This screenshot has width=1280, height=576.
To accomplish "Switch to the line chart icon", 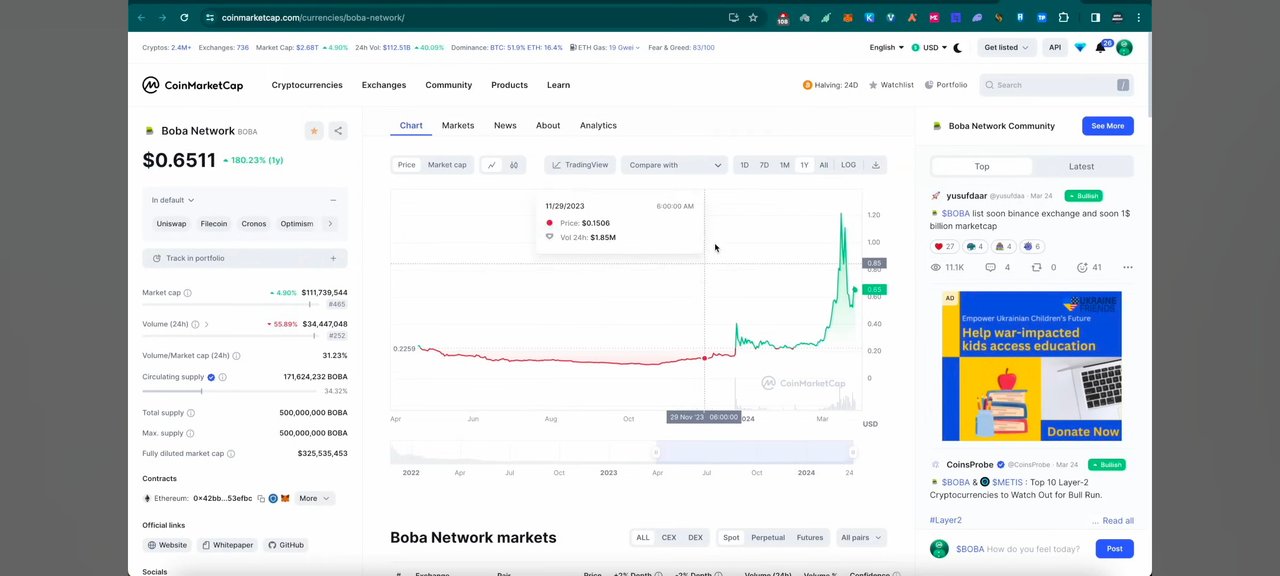I will click(x=491, y=165).
